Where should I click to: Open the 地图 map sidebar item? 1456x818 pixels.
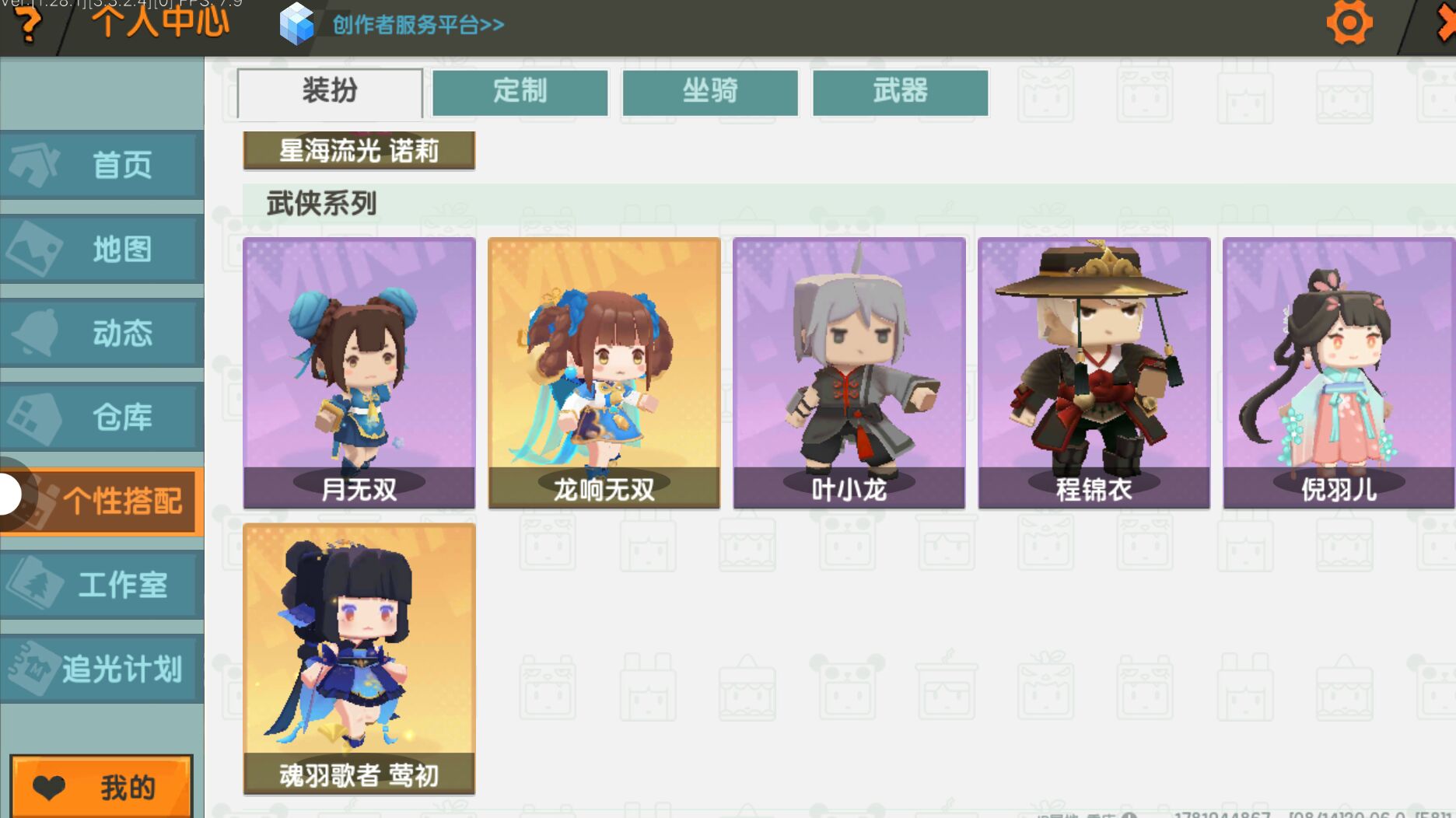pos(102,249)
